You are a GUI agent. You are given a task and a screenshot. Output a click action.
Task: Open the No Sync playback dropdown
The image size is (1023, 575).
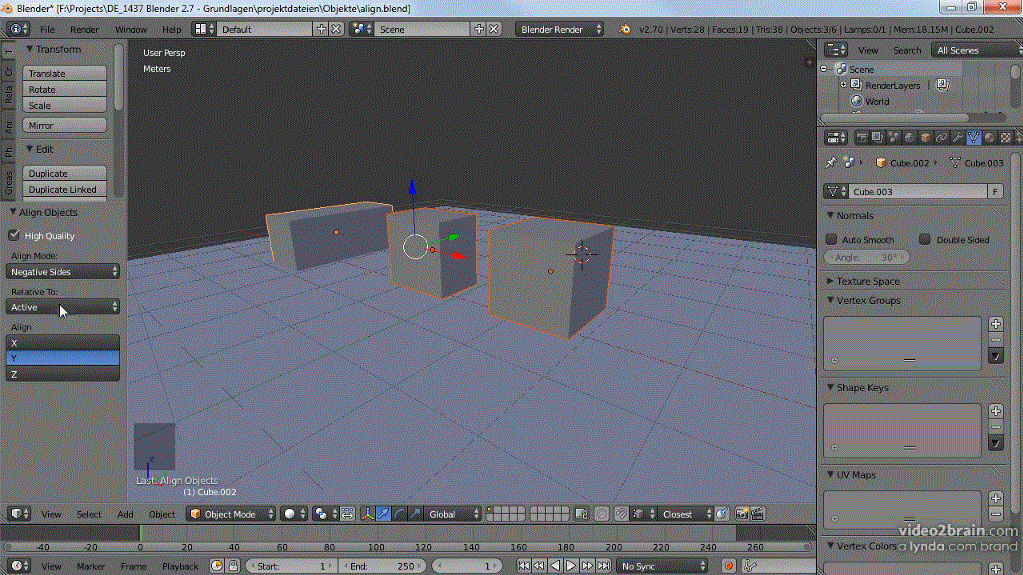[662, 566]
